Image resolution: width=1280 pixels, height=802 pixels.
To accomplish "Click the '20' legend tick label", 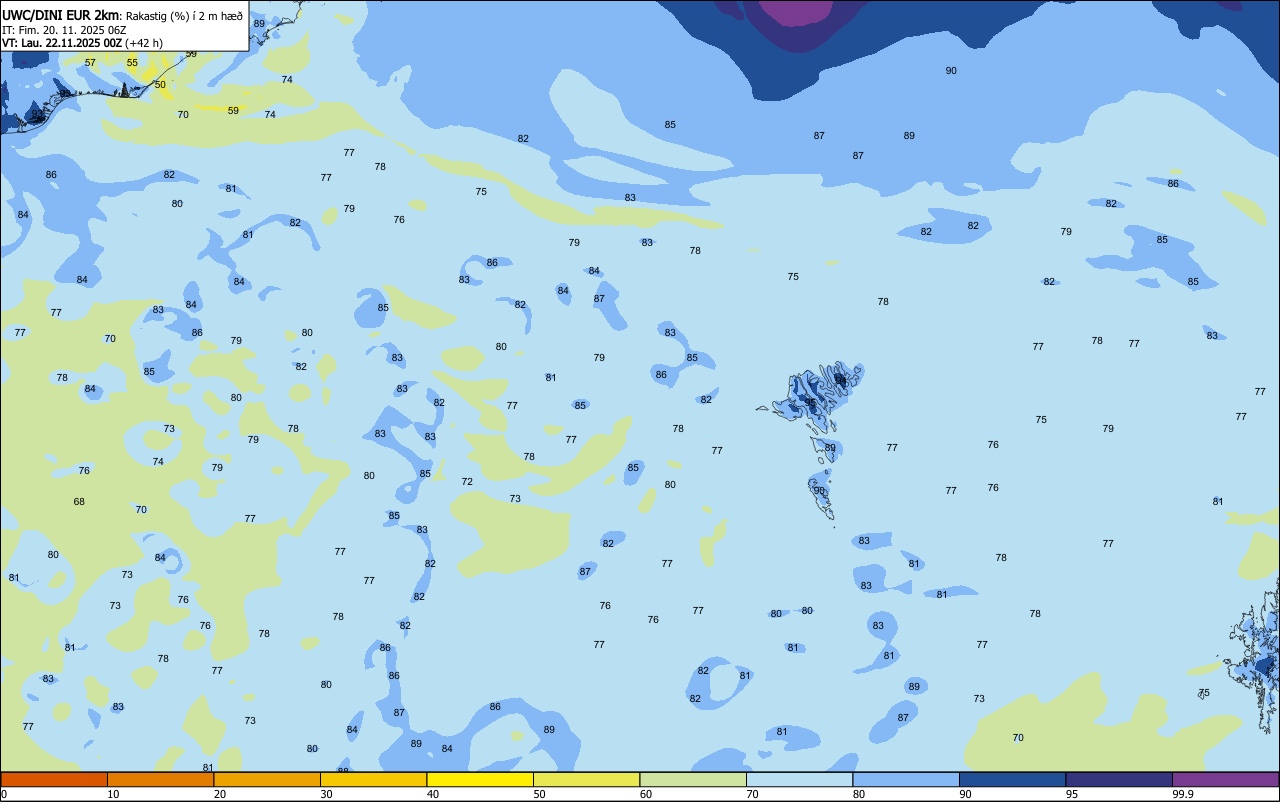I will (x=220, y=794).
